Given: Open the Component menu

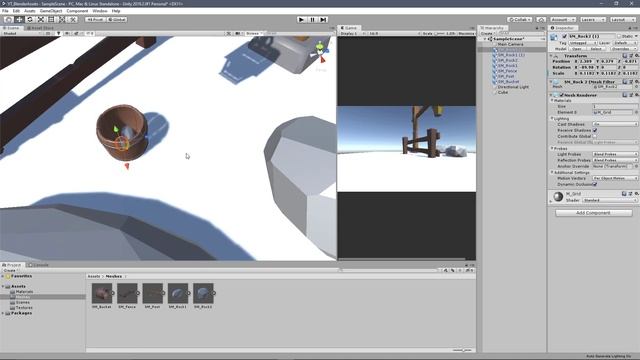Looking at the screenshot, I should click(x=77, y=11).
